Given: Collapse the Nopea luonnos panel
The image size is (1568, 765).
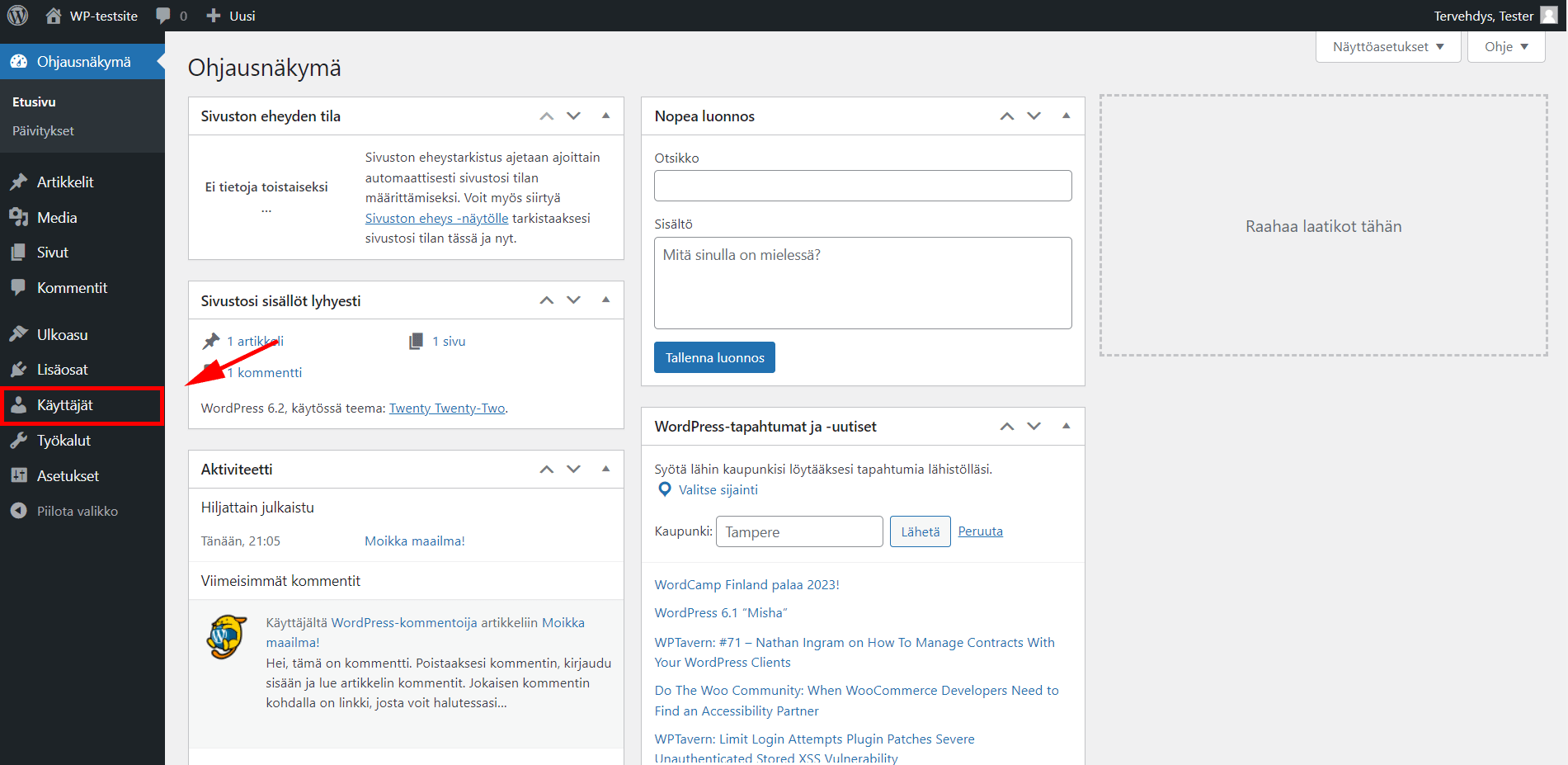Looking at the screenshot, I should tap(1067, 116).
